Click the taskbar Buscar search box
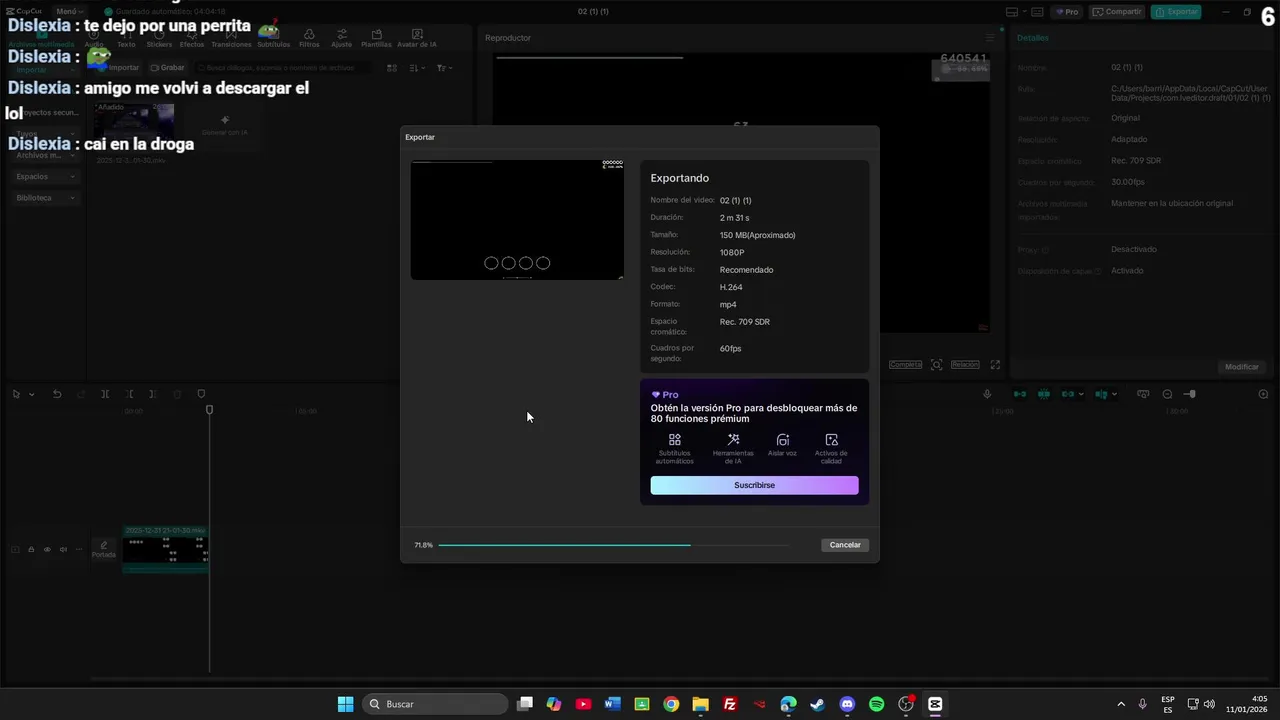The height and width of the screenshot is (720, 1280). pos(435,704)
